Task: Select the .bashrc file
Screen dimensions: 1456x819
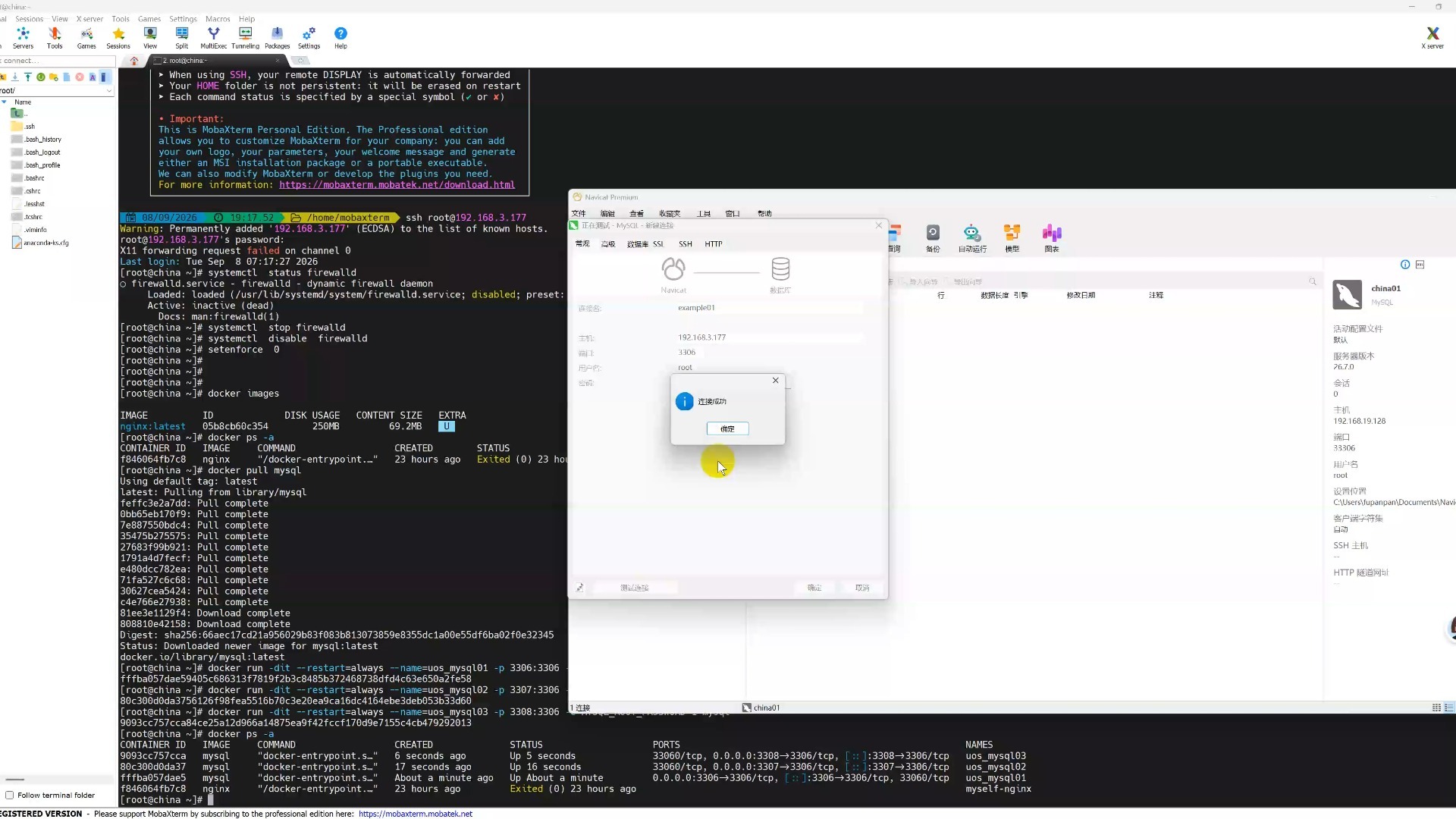Action: (x=28, y=178)
